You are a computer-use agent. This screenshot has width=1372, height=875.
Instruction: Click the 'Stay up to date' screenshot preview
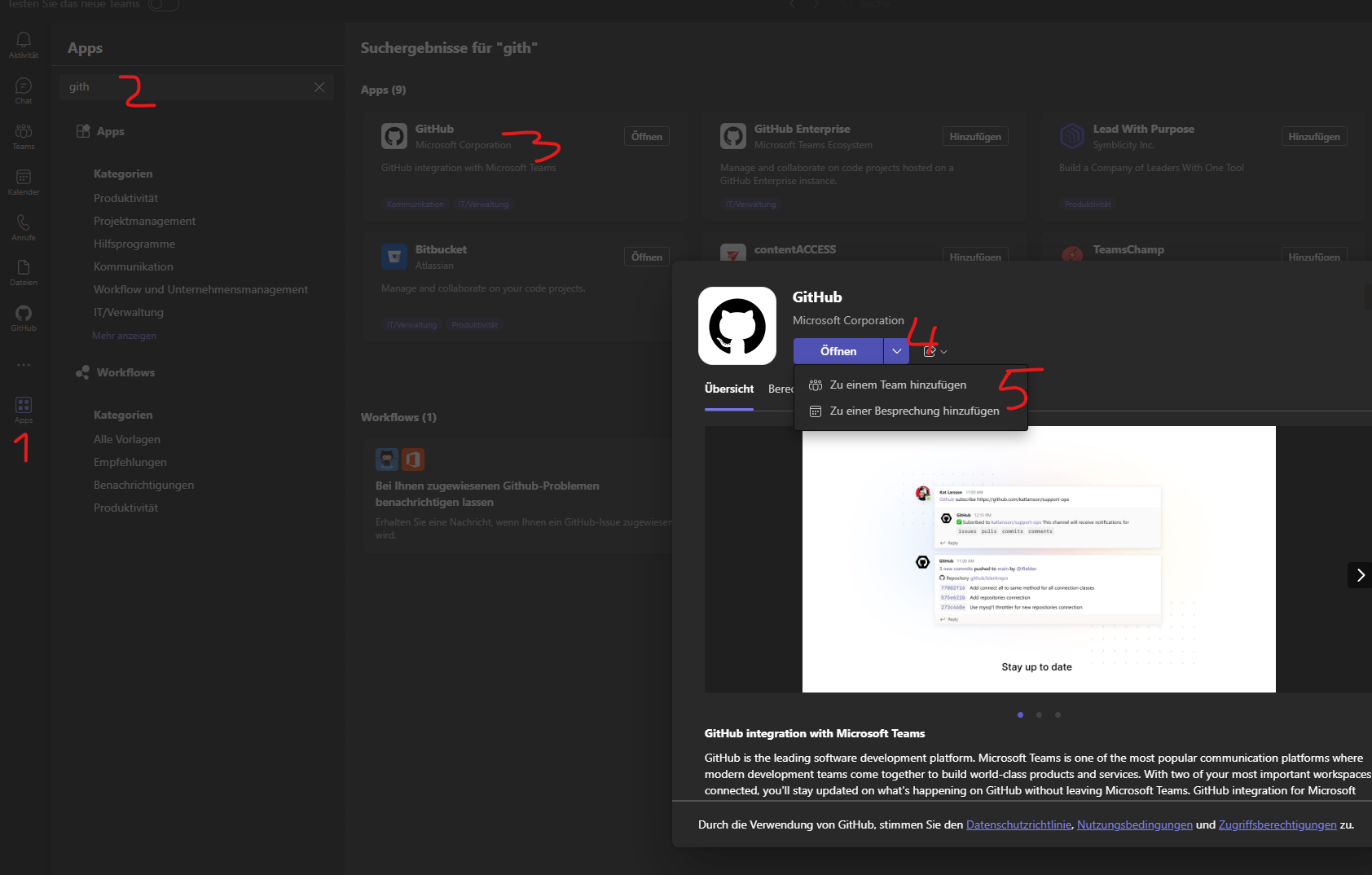1039,559
